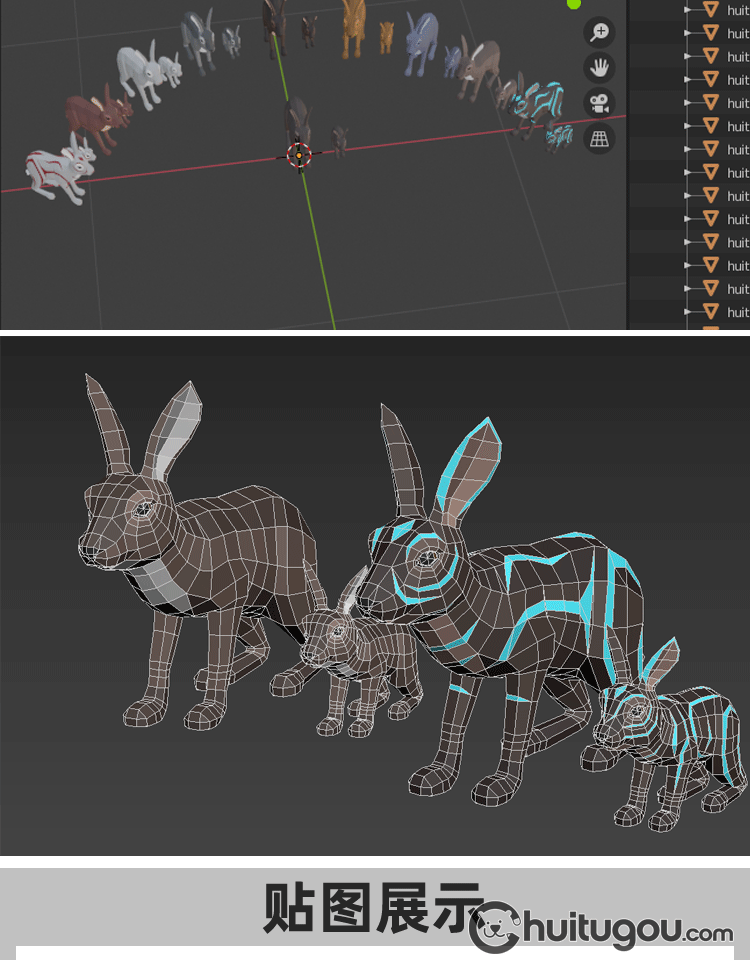Expand the topmost outliner item arrow
Screen dimensions: 750x960
688,9
